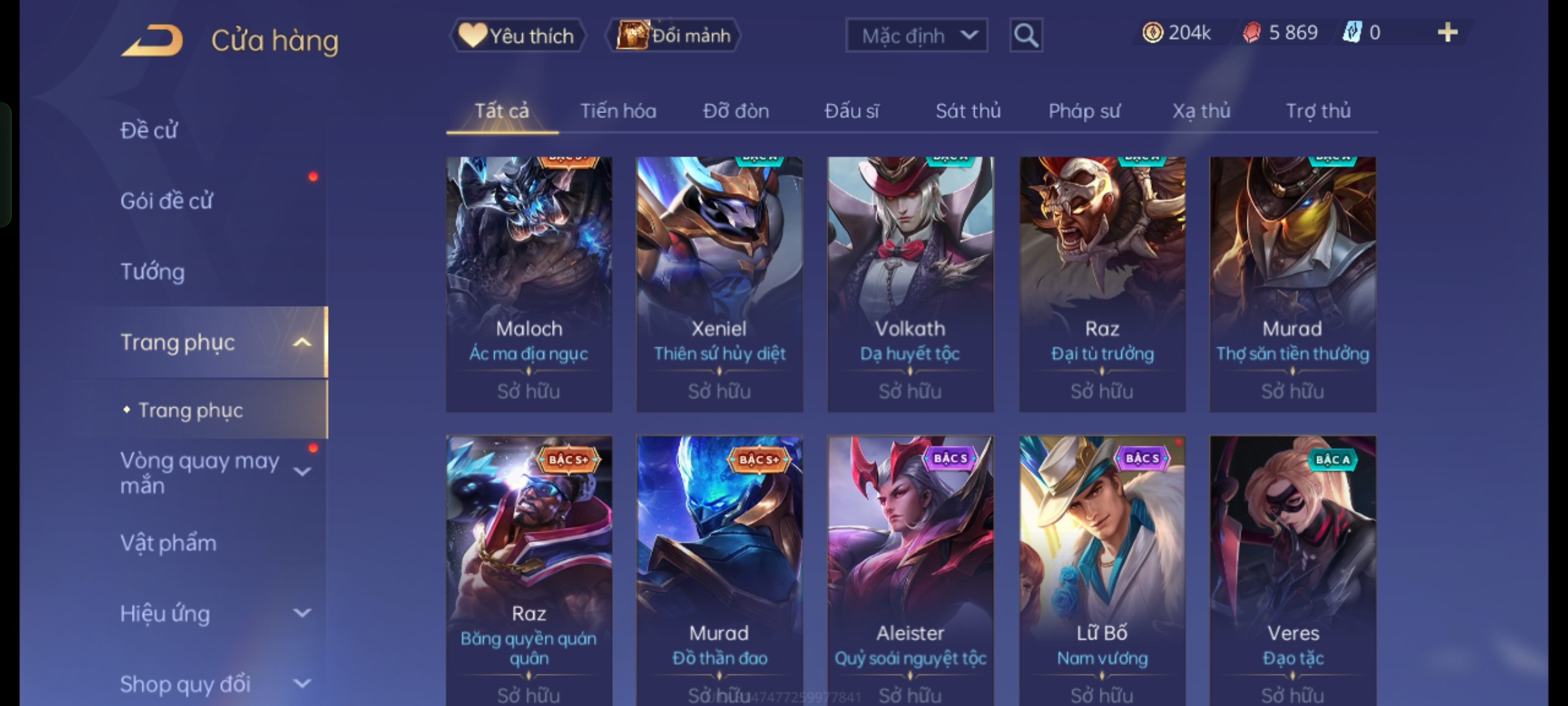Collapse the Trang phục sidebar section

tap(302, 342)
